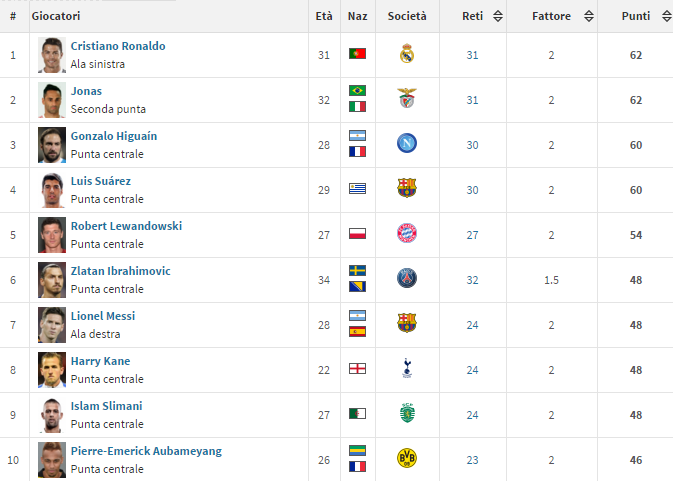This screenshot has height=481, width=673.
Task: Open Robert Lewandowski's player profile link
Action: 126,226
